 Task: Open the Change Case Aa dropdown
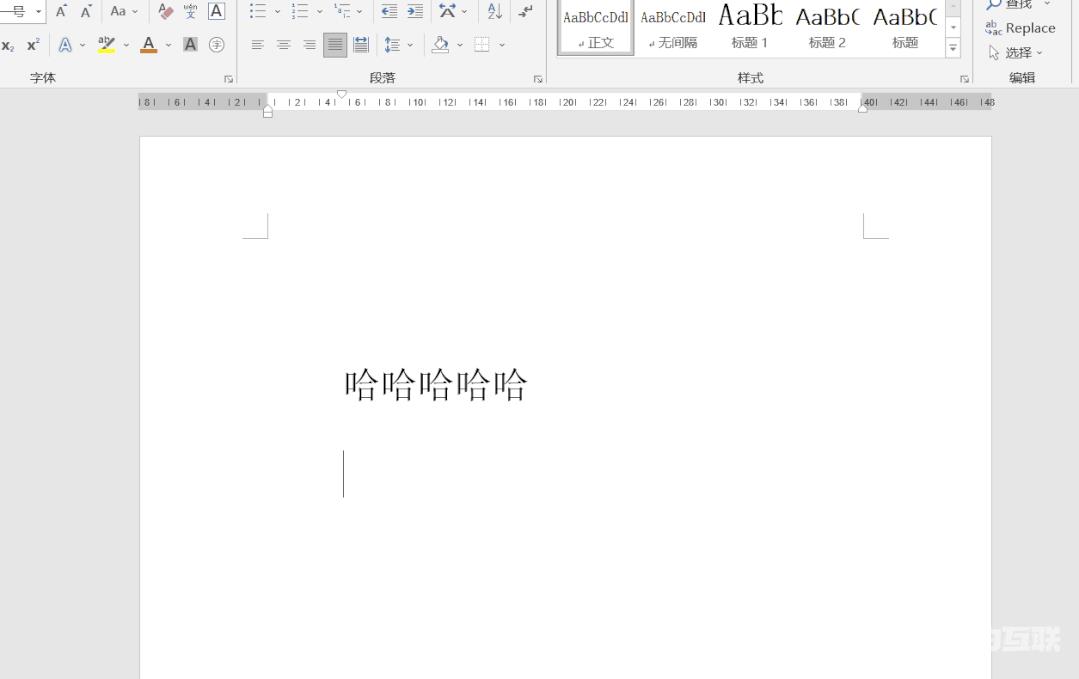(124, 12)
